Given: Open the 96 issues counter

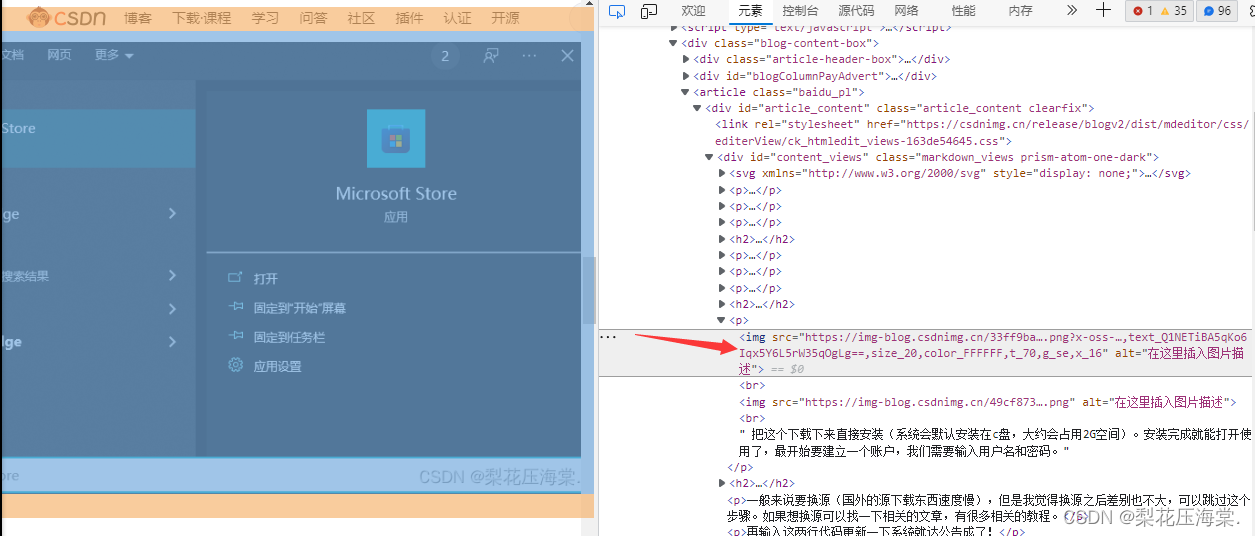Looking at the screenshot, I should coord(1218,11).
